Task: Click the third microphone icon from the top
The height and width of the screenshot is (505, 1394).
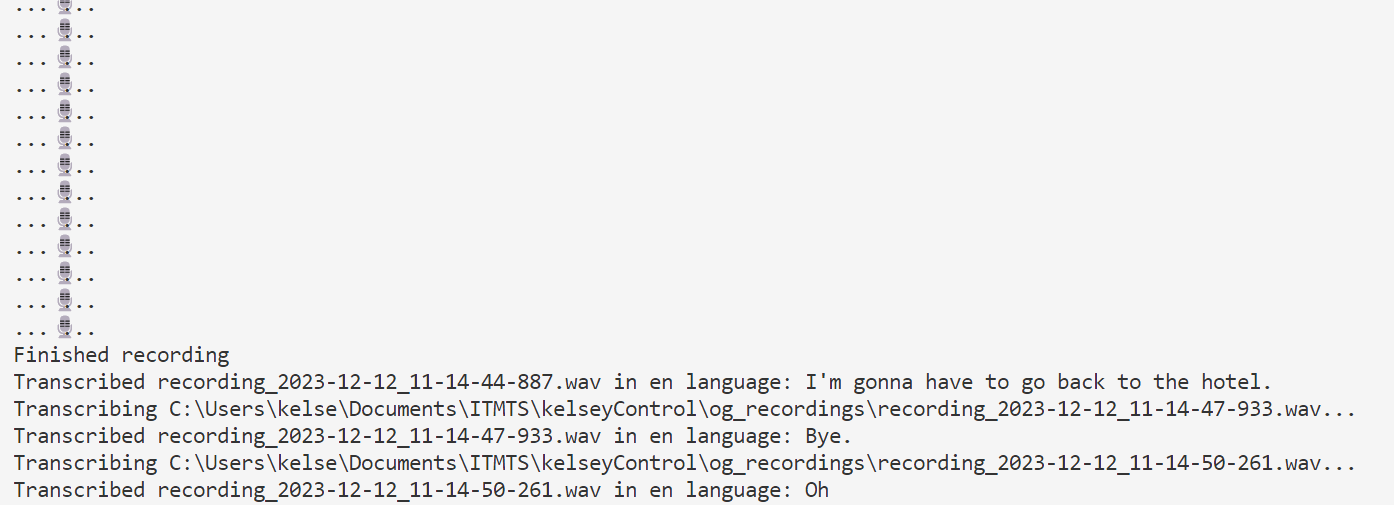Action: click(64, 57)
